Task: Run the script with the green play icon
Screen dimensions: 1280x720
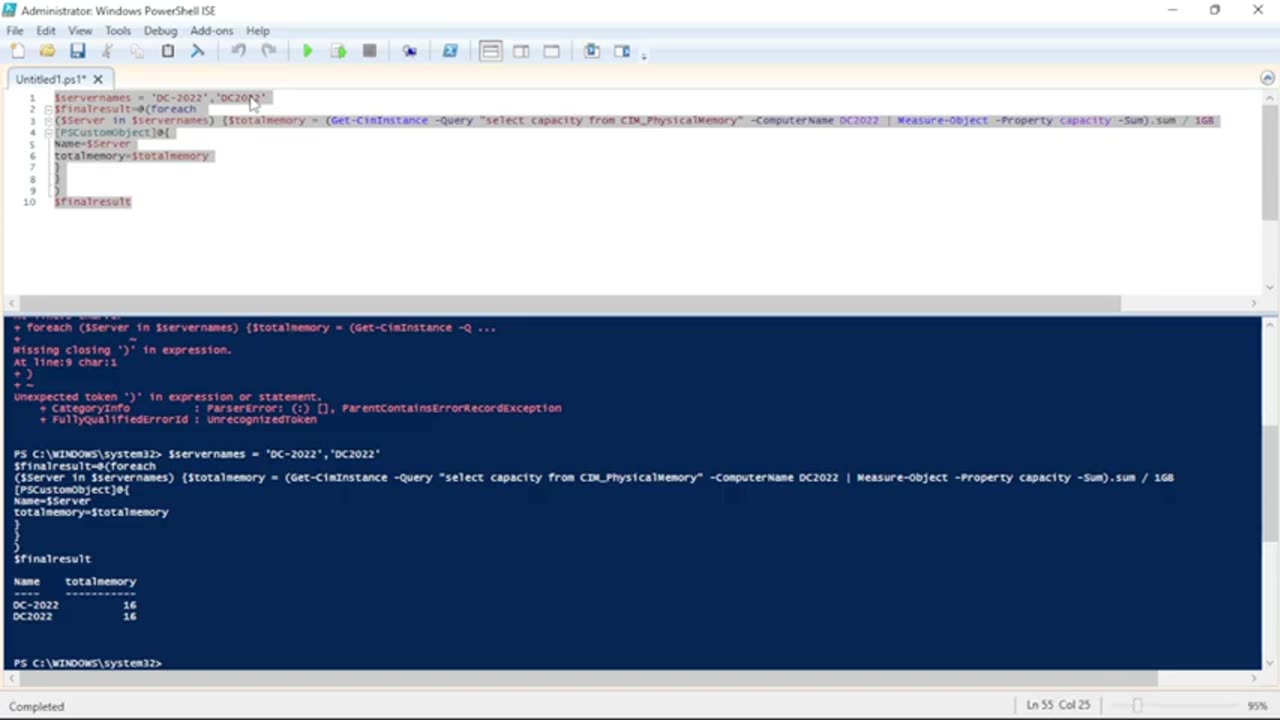Action: 308,51
